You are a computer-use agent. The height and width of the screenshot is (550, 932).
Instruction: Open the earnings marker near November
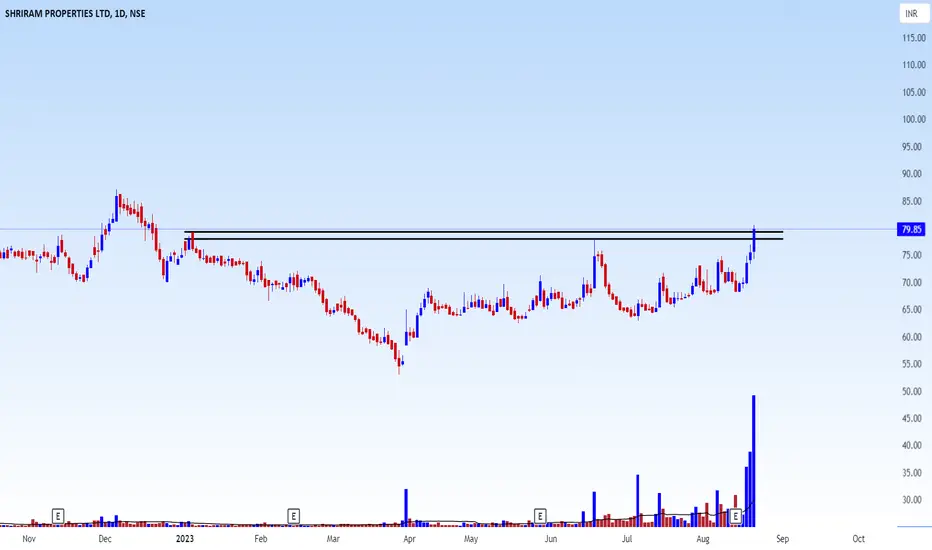coord(58,516)
